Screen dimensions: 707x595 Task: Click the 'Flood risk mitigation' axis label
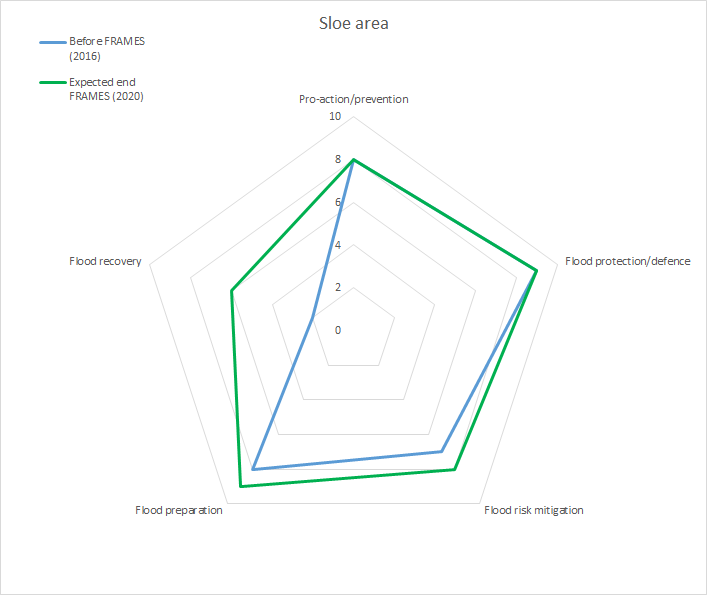[534, 510]
